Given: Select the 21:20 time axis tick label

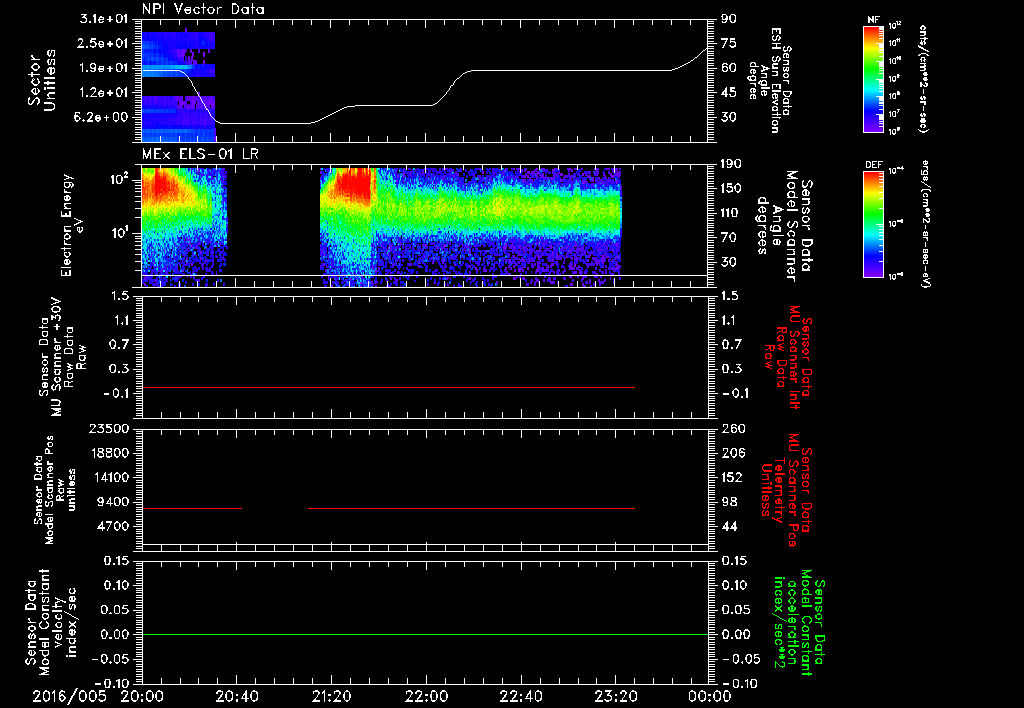Looking at the screenshot, I should coord(332,696).
